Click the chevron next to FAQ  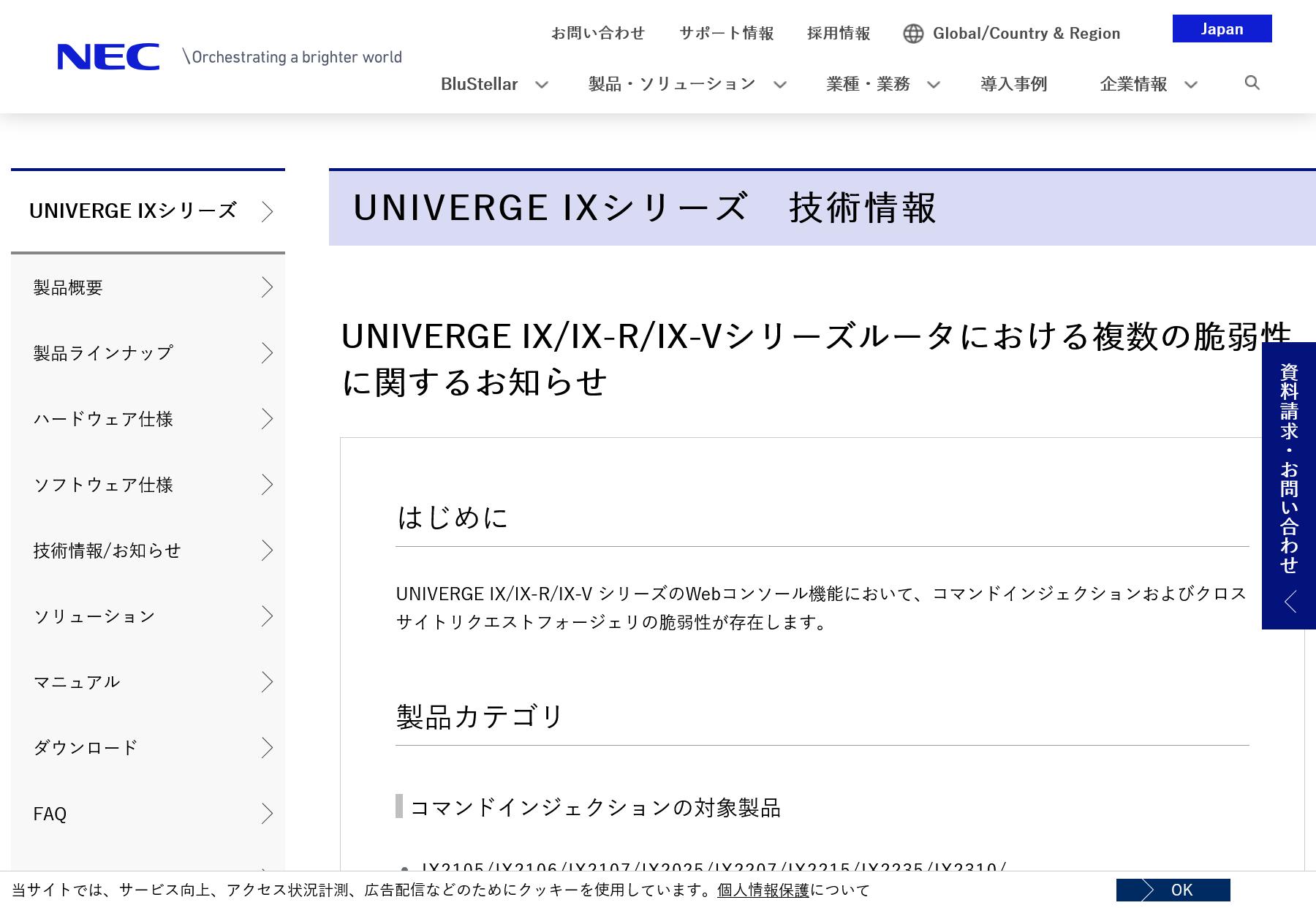267,814
